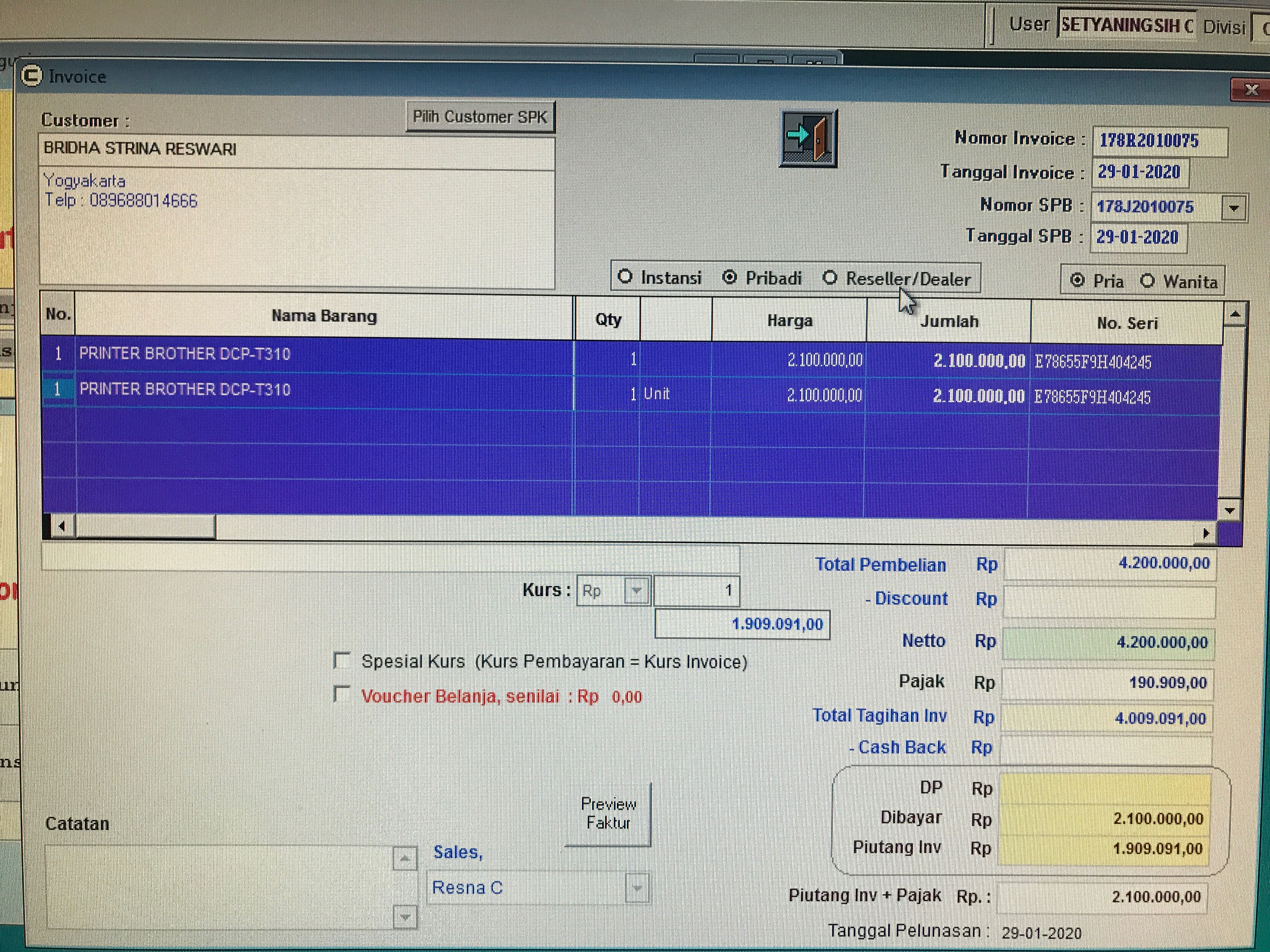The height and width of the screenshot is (952, 1270).
Task: Select the Reseller/Dealer option
Action: tap(830, 278)
